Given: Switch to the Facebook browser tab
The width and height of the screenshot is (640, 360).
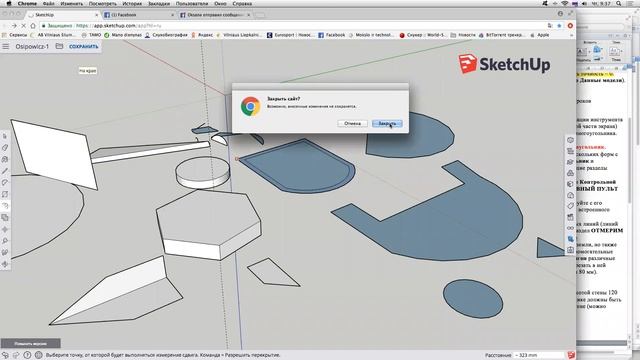Looking at the screenshot, I should 138,15.
